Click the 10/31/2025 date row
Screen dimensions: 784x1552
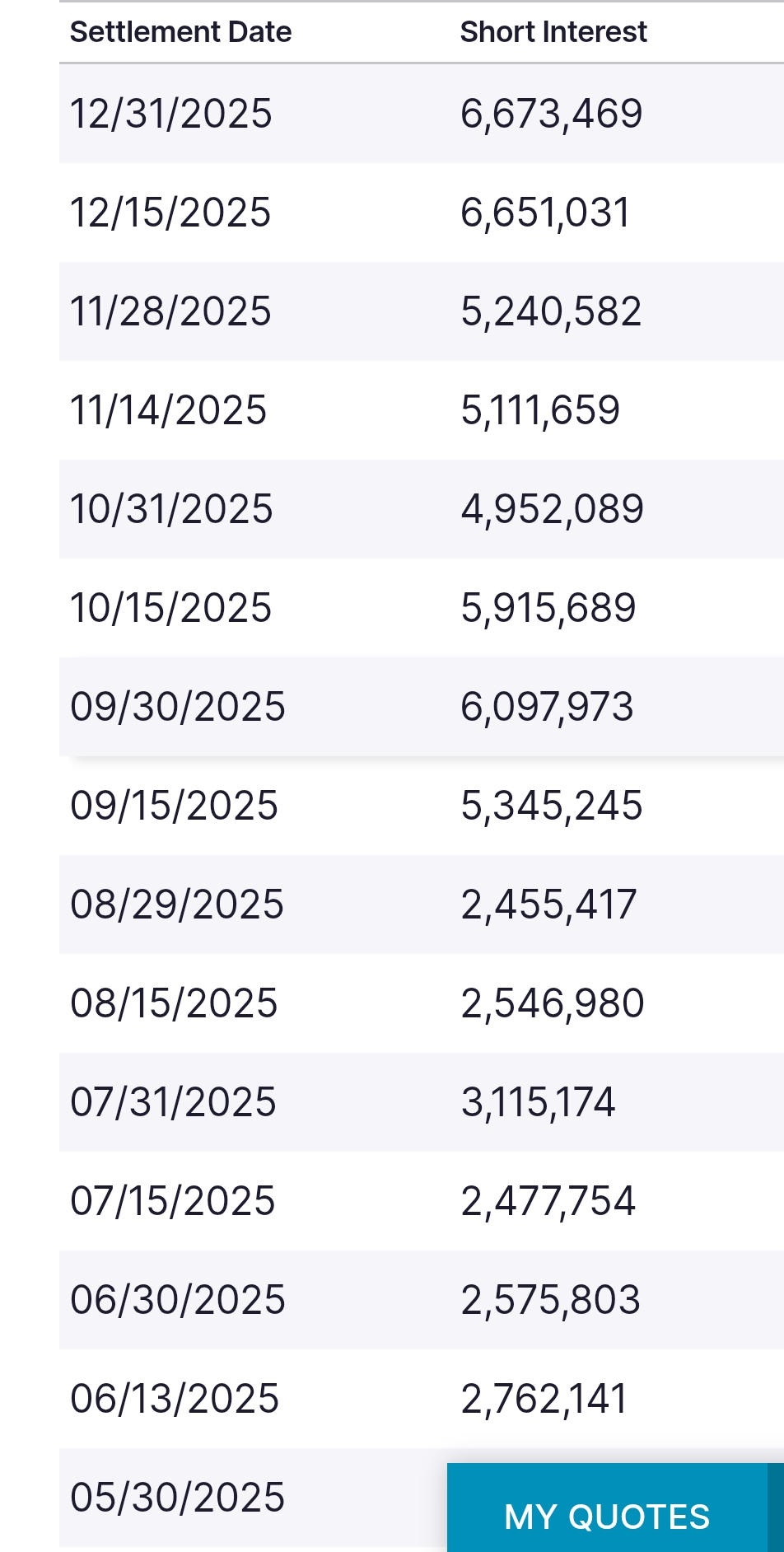click(x=422, y=509)
